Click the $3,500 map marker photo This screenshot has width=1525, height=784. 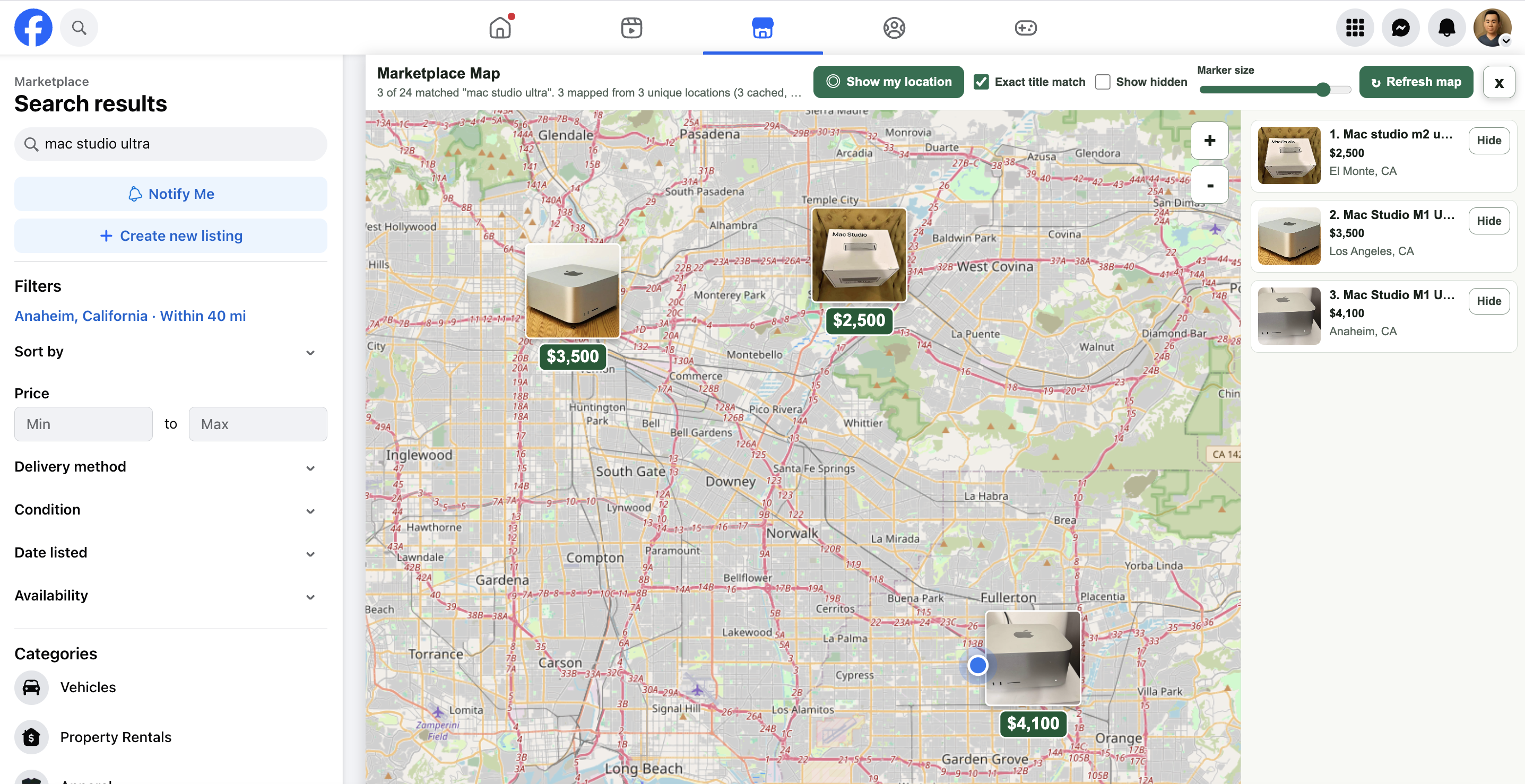click(x=573, y=291)
